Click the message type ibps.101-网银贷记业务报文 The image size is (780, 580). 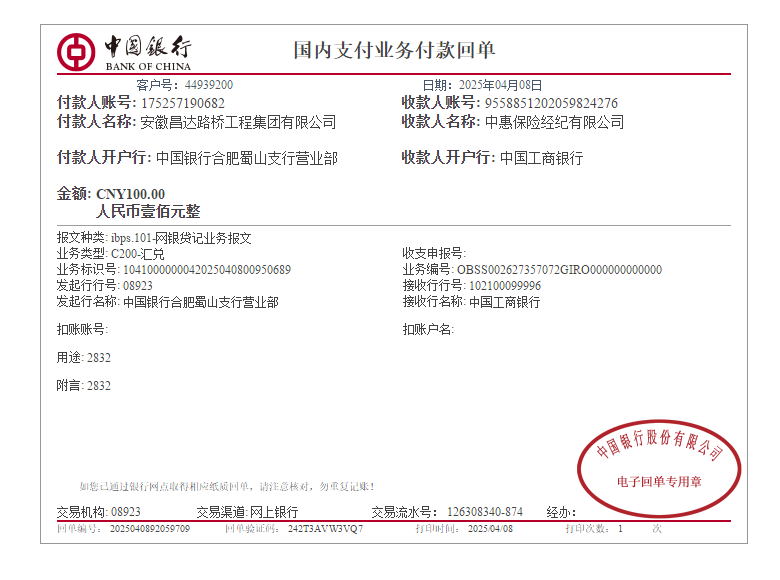(181, 238)
